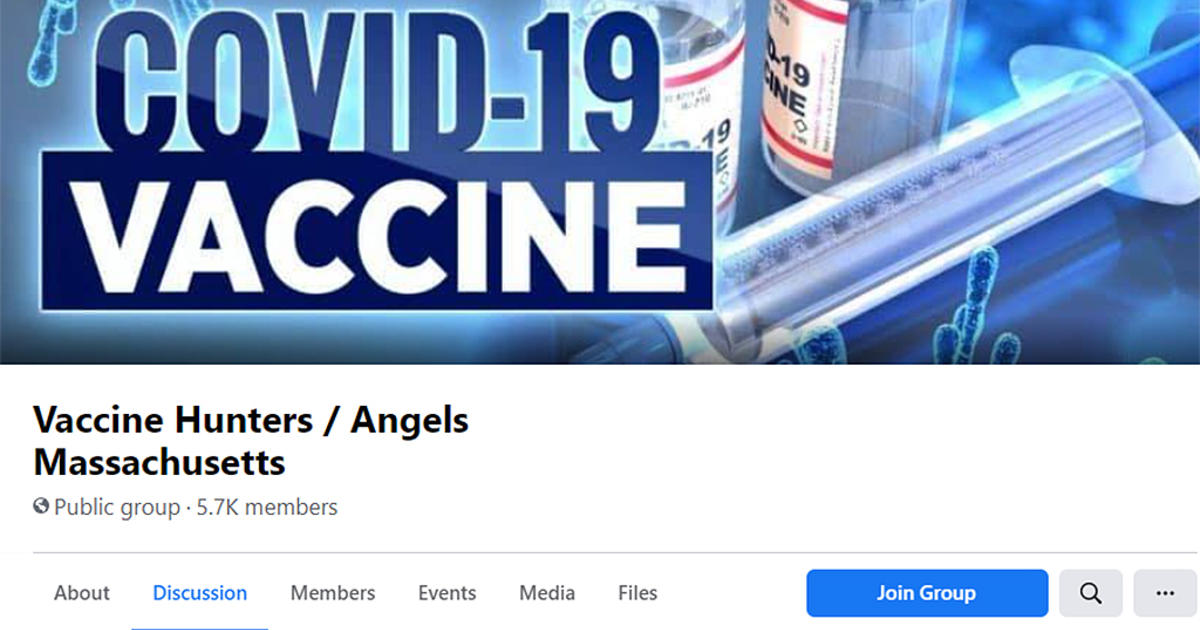Open the About tab
1200x630 pixels.
tap(82, 593)
